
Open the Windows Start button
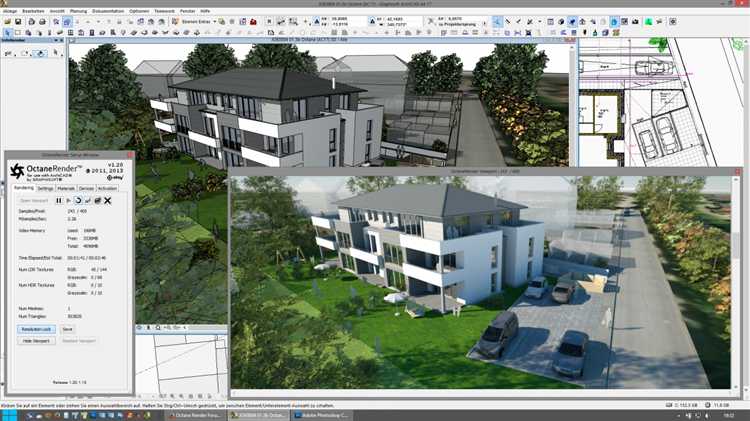tap(9, 415)
